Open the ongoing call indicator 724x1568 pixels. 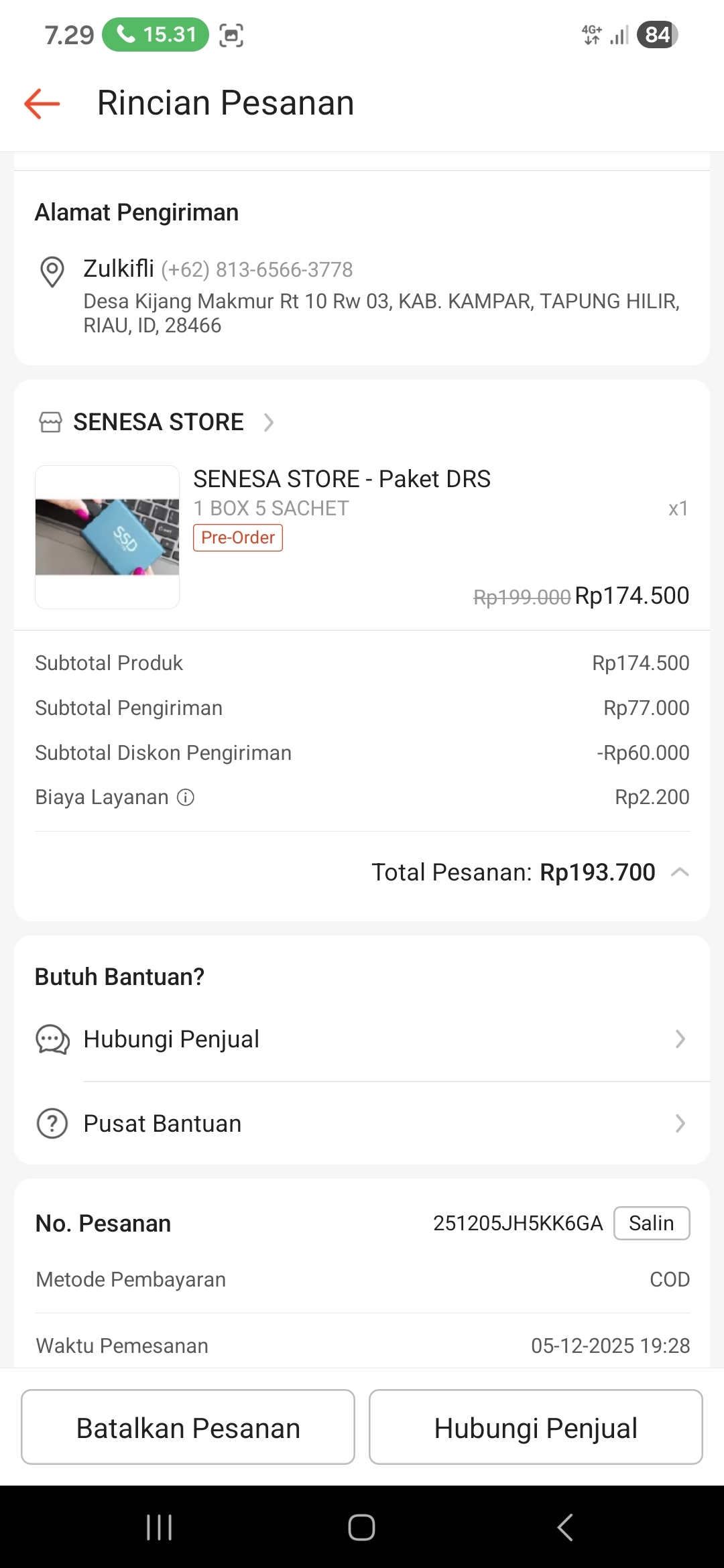tap(156, 35)
